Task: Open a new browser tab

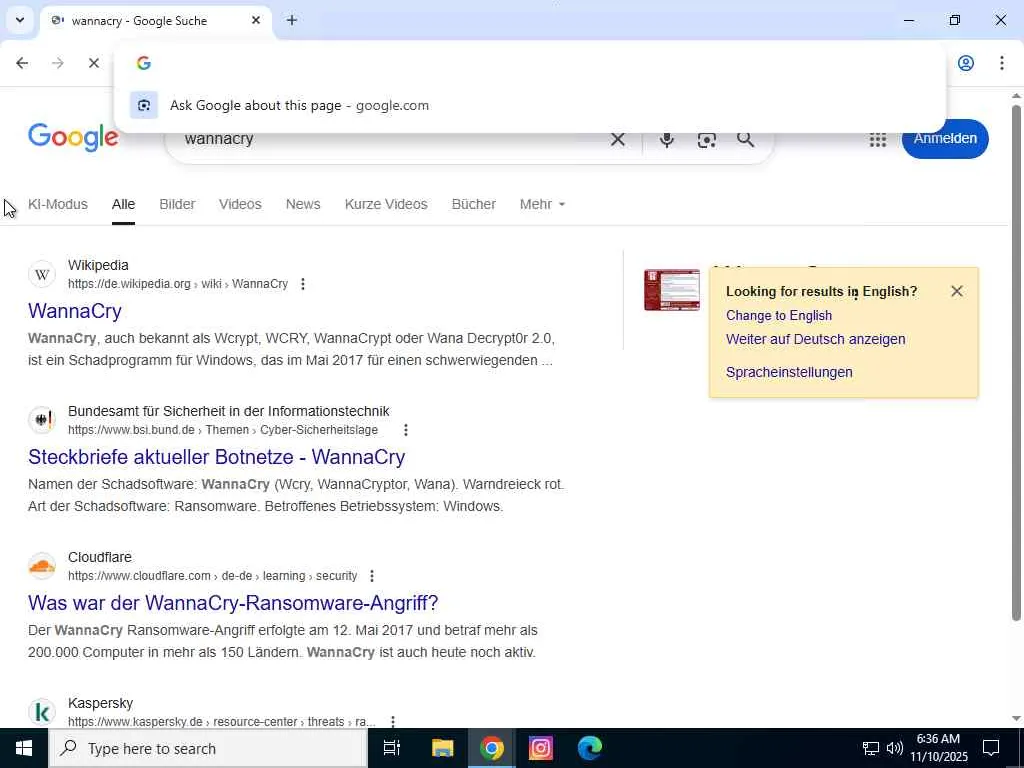Action: coord(292,20)
